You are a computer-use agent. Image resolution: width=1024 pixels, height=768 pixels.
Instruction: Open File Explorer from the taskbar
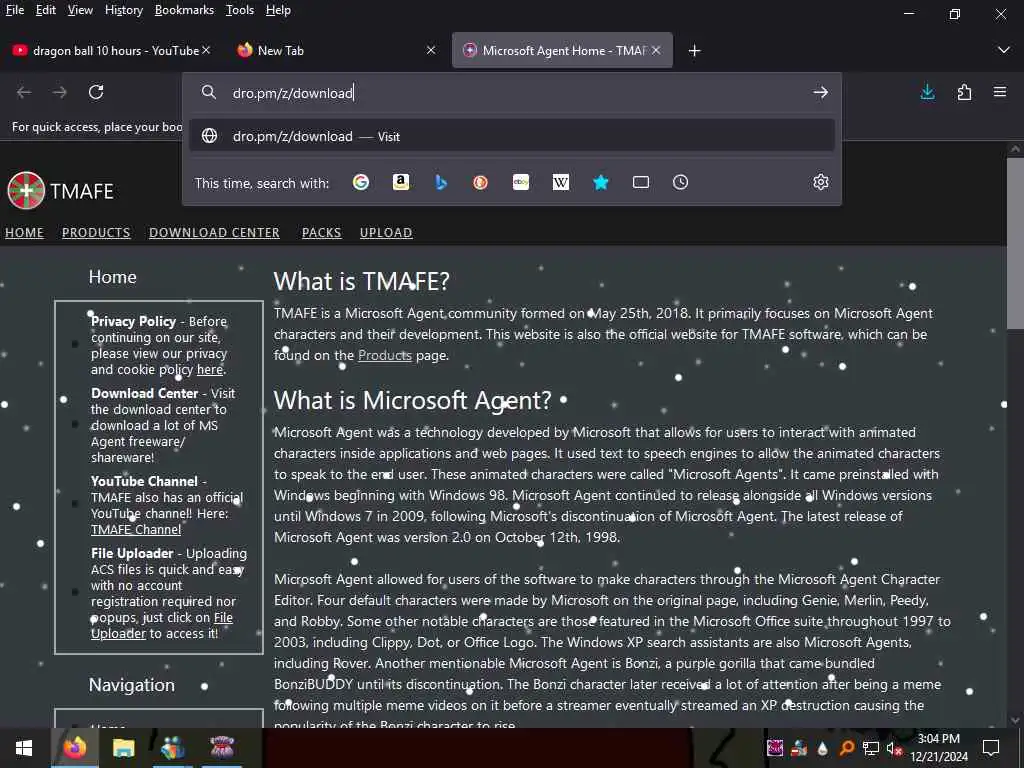pos(123,748)
